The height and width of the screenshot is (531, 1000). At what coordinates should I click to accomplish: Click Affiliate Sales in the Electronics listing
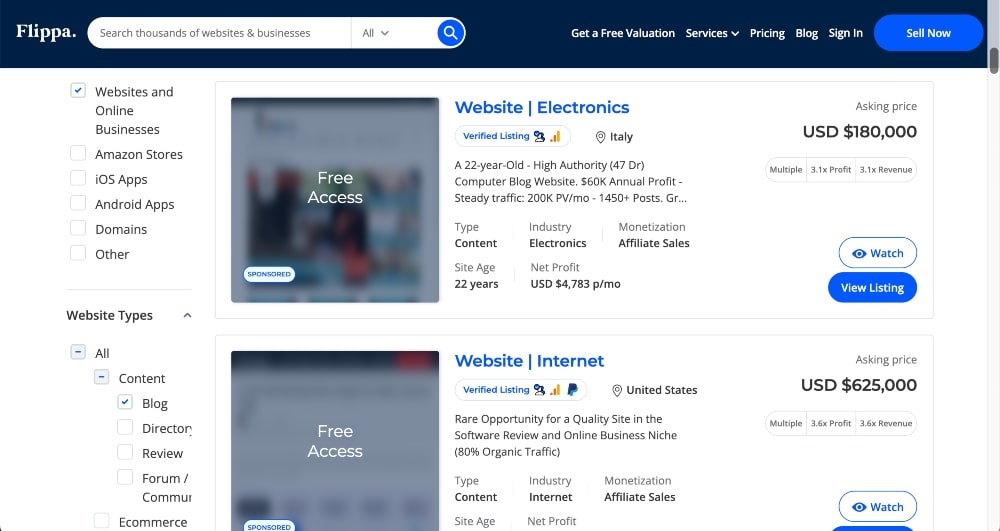click(654, 243)
